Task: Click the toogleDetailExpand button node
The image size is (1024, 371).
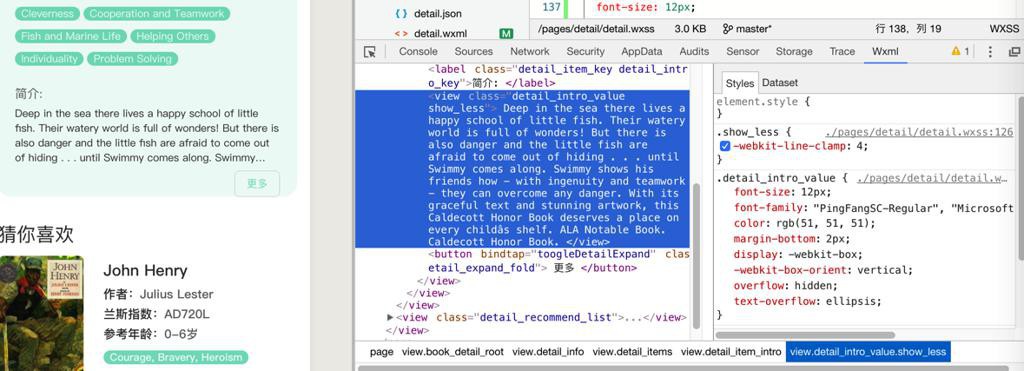Action: 558,261
